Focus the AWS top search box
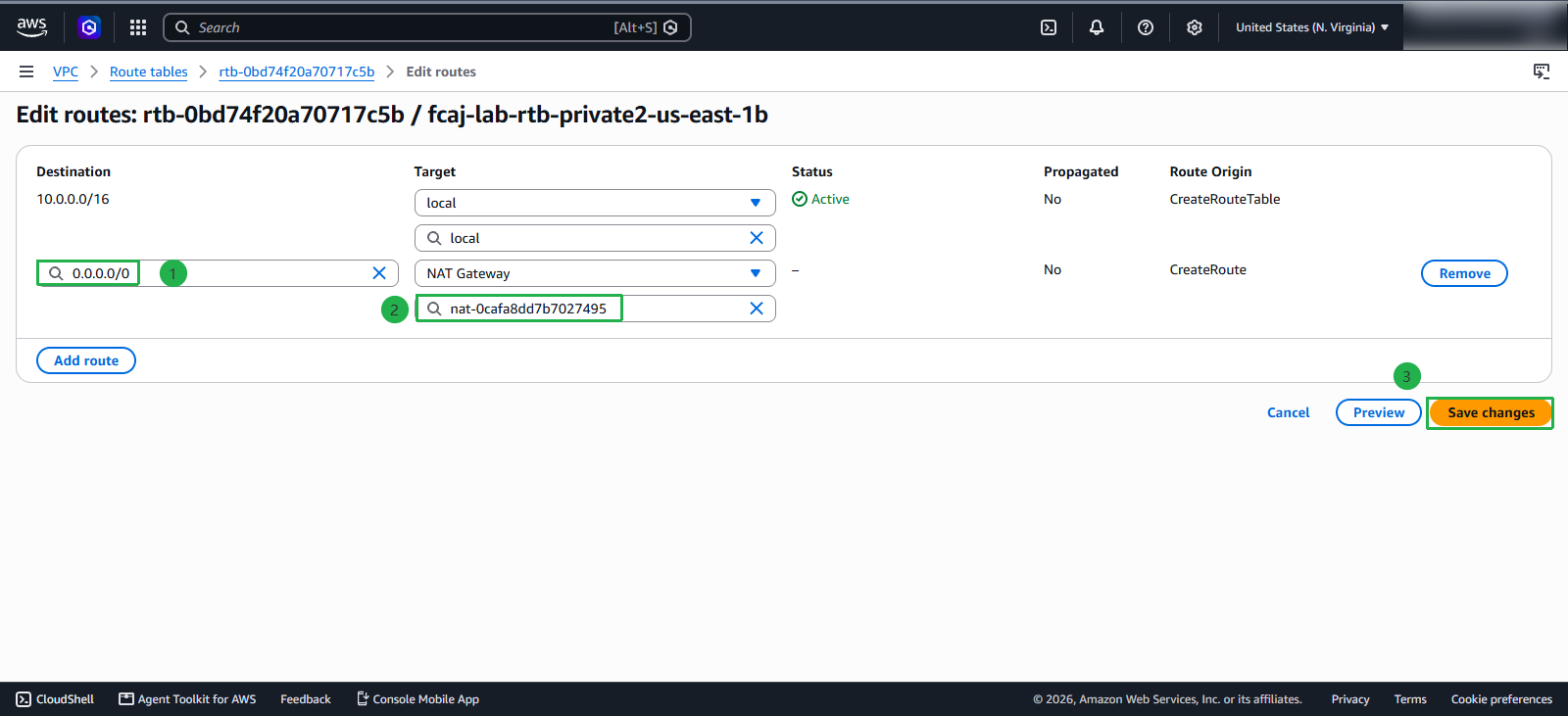Screen dimensions: 1568x716 coord(427,27)
